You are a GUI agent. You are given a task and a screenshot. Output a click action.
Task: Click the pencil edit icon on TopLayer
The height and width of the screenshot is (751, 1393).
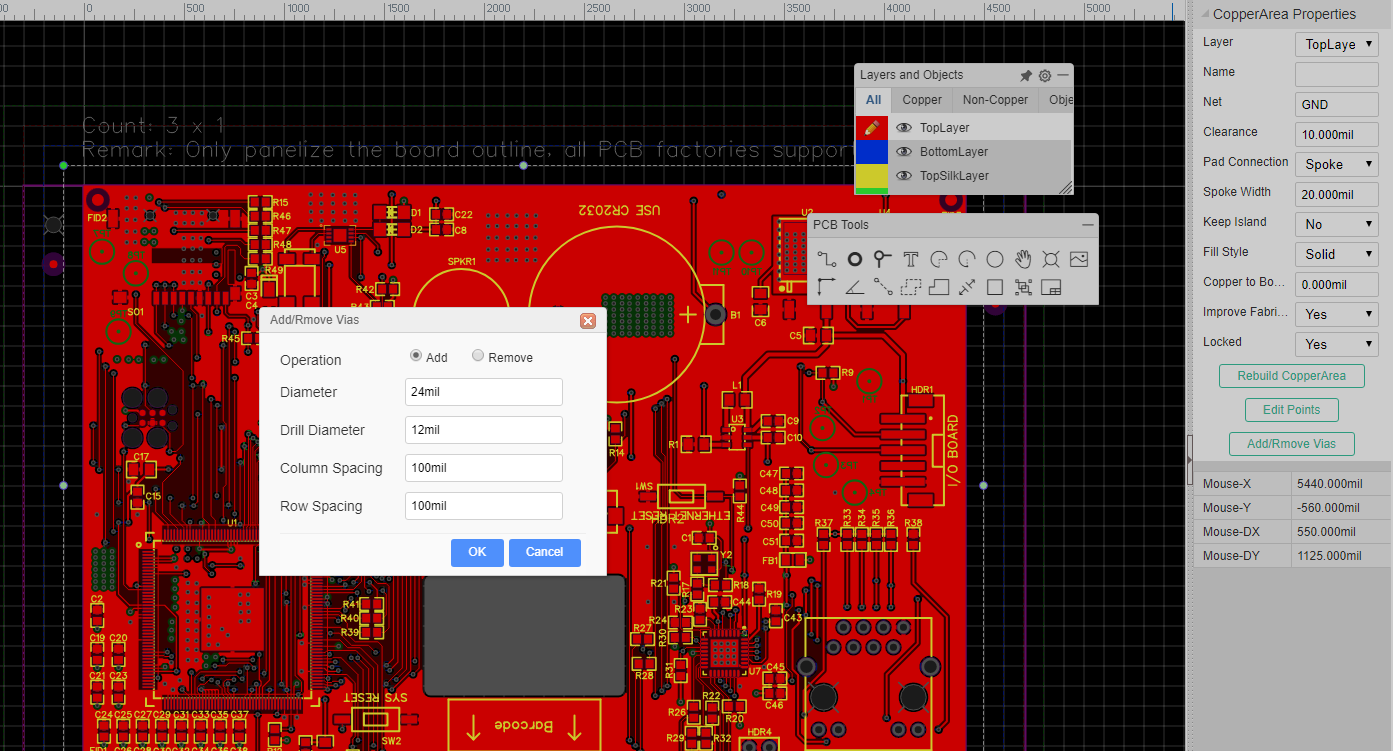click(x=871, y=128)
